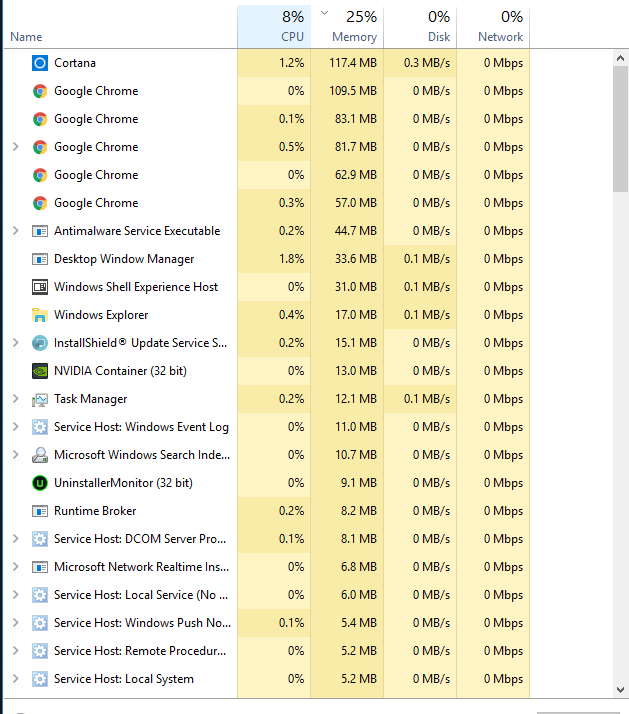Click Chrome icon in the 62.9 MB row

[40, 175]
